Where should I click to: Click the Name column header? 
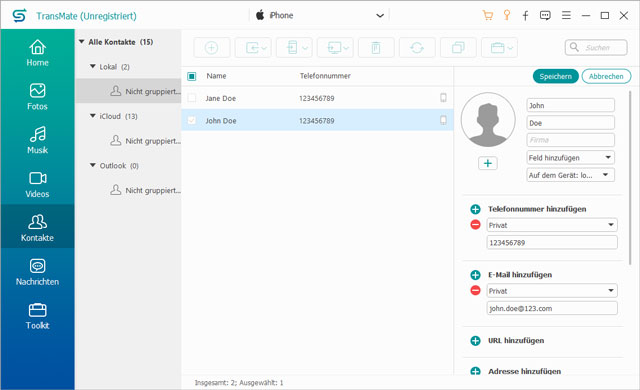pyautogui.click(x=216, y=76)
